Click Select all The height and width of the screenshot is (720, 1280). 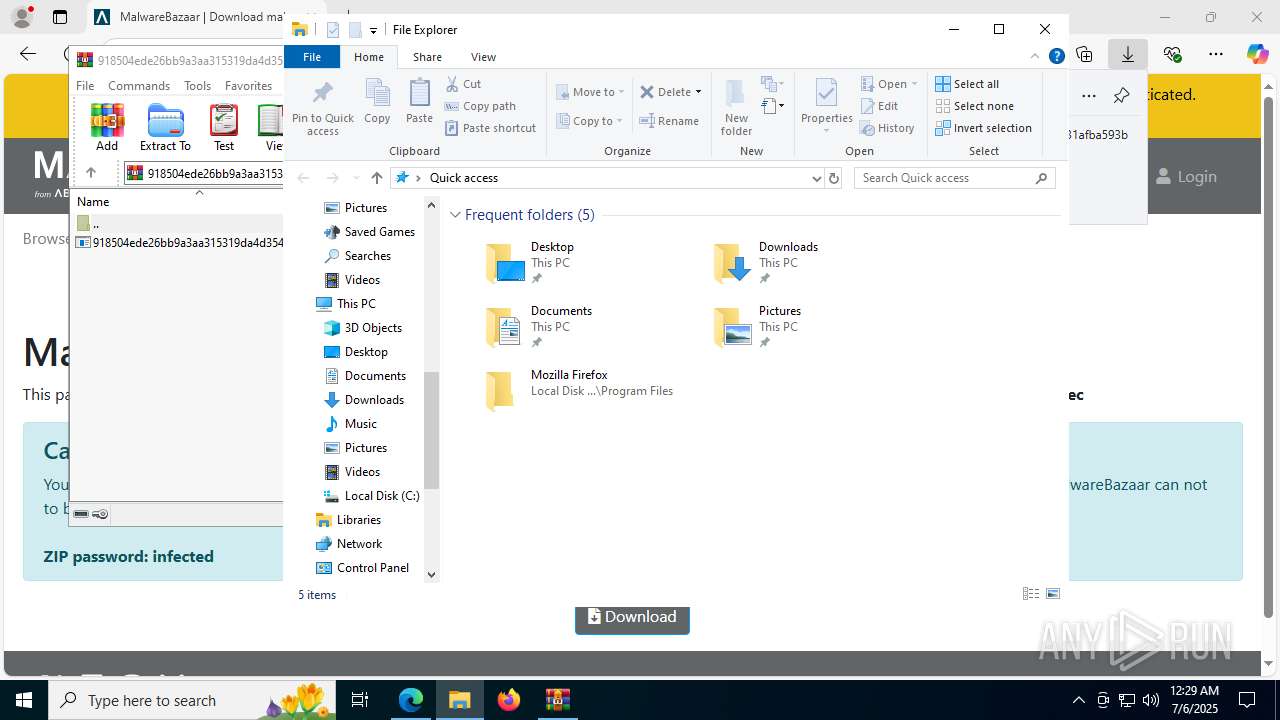coord(967,84)
